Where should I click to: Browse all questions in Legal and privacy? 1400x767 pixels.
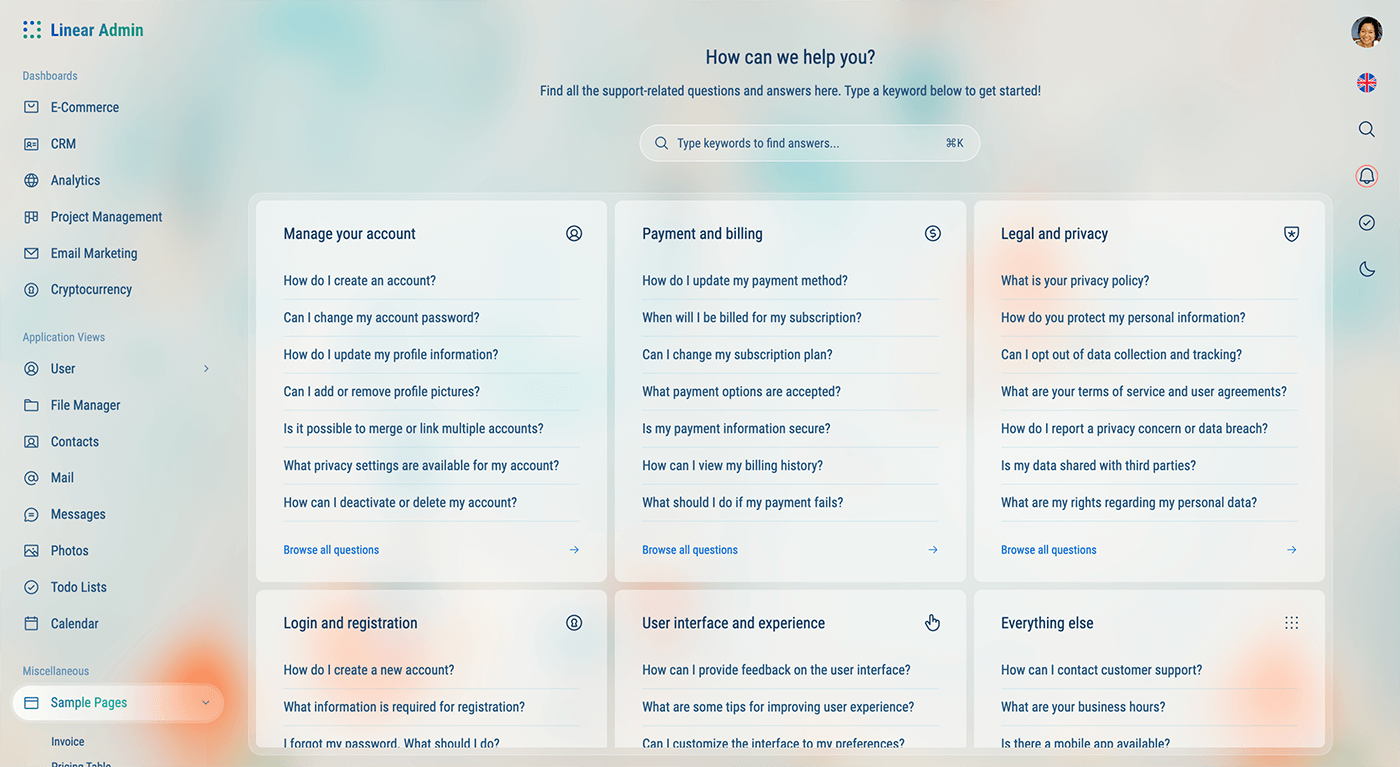pos(1049,550)
